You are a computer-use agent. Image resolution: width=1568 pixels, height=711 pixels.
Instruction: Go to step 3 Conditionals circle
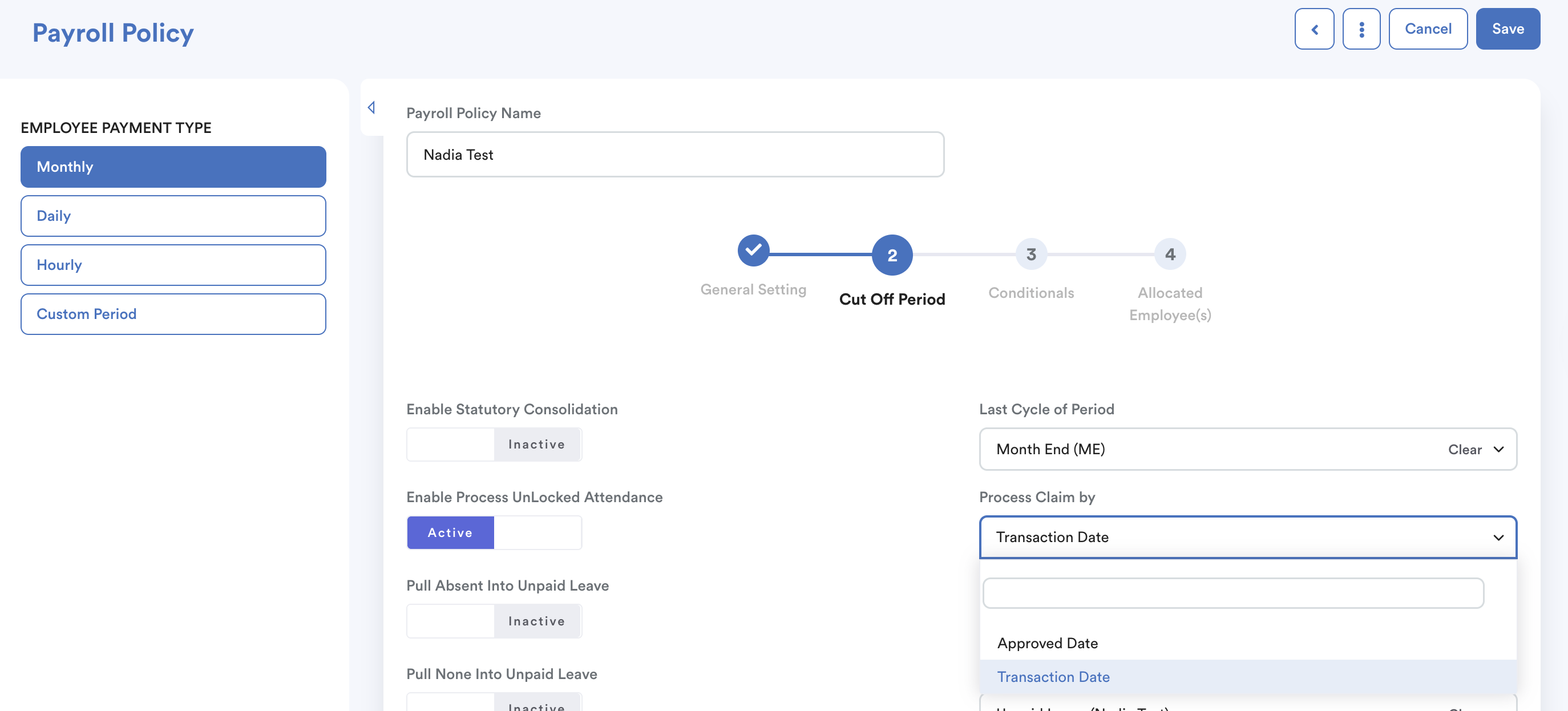coord(1030,254)
